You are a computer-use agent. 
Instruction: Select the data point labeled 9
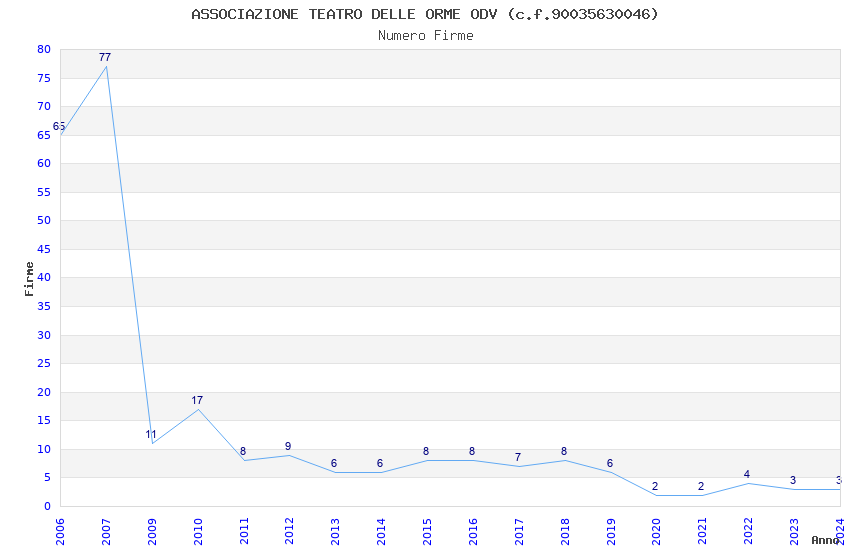289,455
